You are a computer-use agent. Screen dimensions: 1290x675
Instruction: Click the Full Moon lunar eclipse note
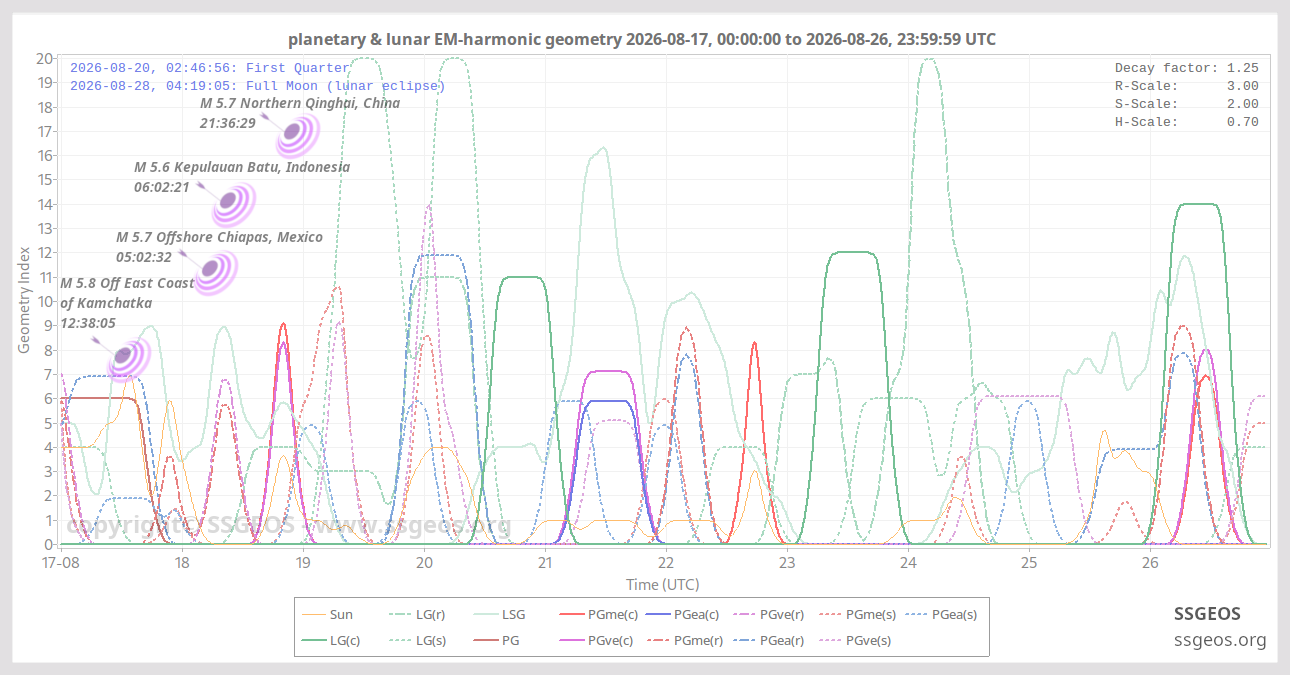pos(258,86)
